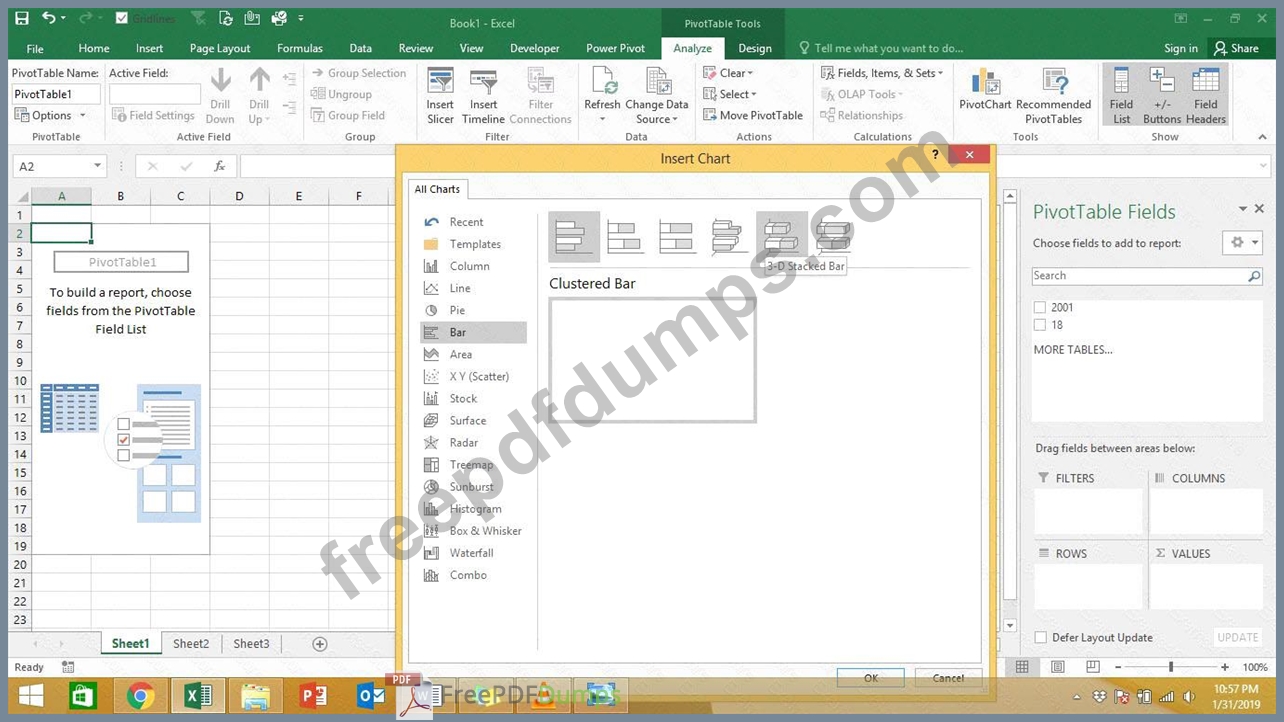Open the Insert Timeline tool
Viewport: 1284px width, 722px height.
(483, 97)
